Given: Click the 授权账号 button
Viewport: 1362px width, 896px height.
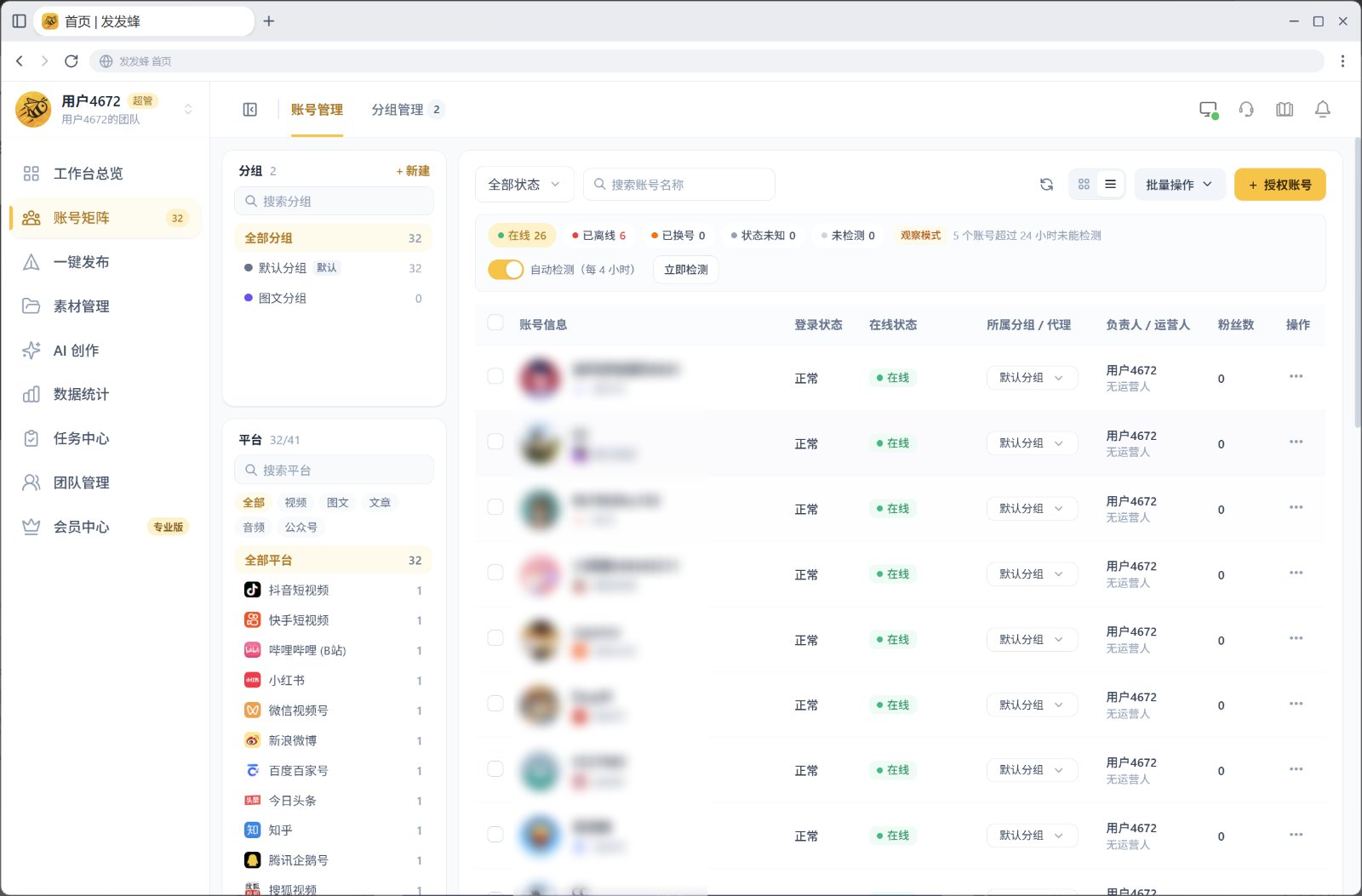Looking at the screenshot, I should pos(1280,185).
